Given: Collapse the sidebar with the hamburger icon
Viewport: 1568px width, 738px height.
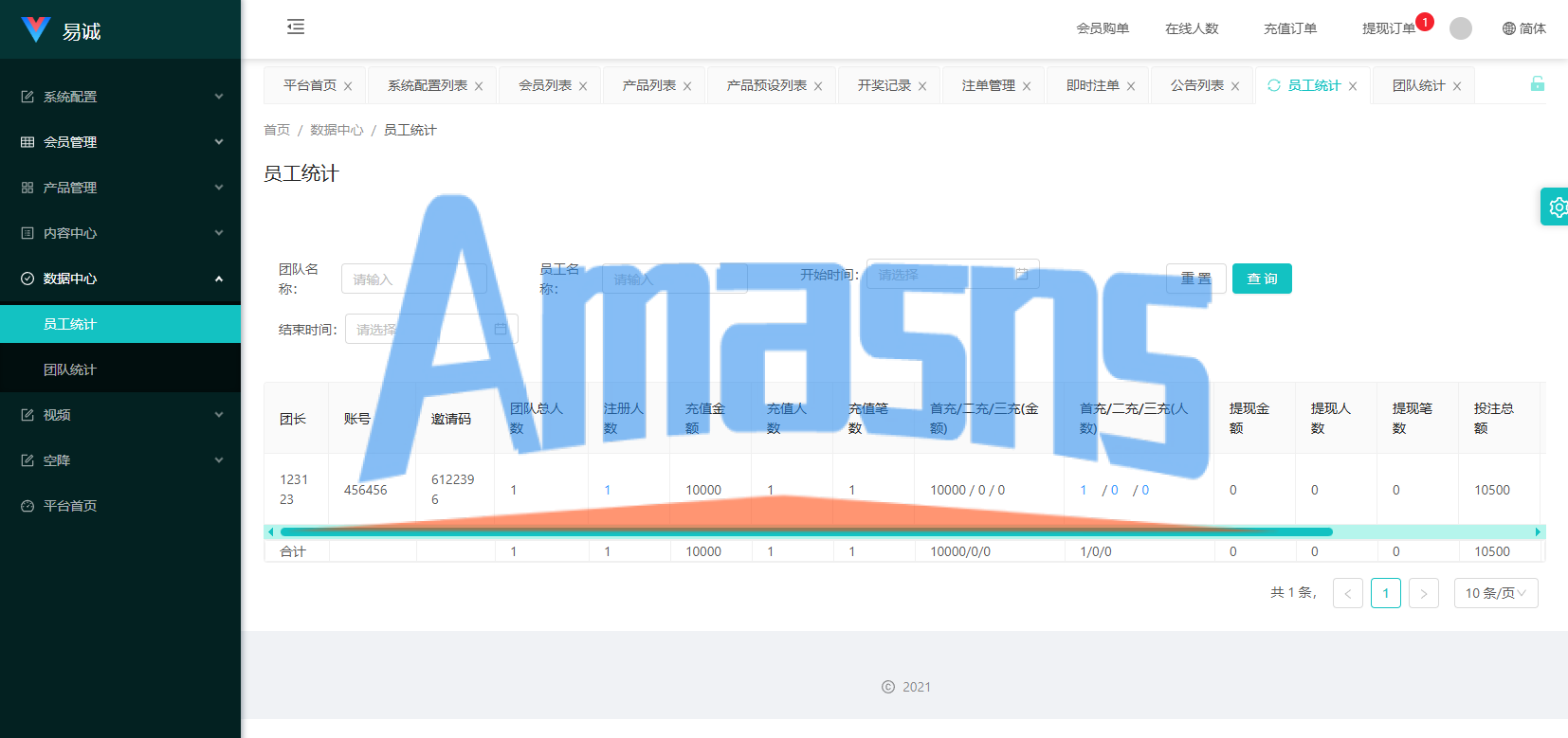Looking at the screenshot, I should (296, 27).
